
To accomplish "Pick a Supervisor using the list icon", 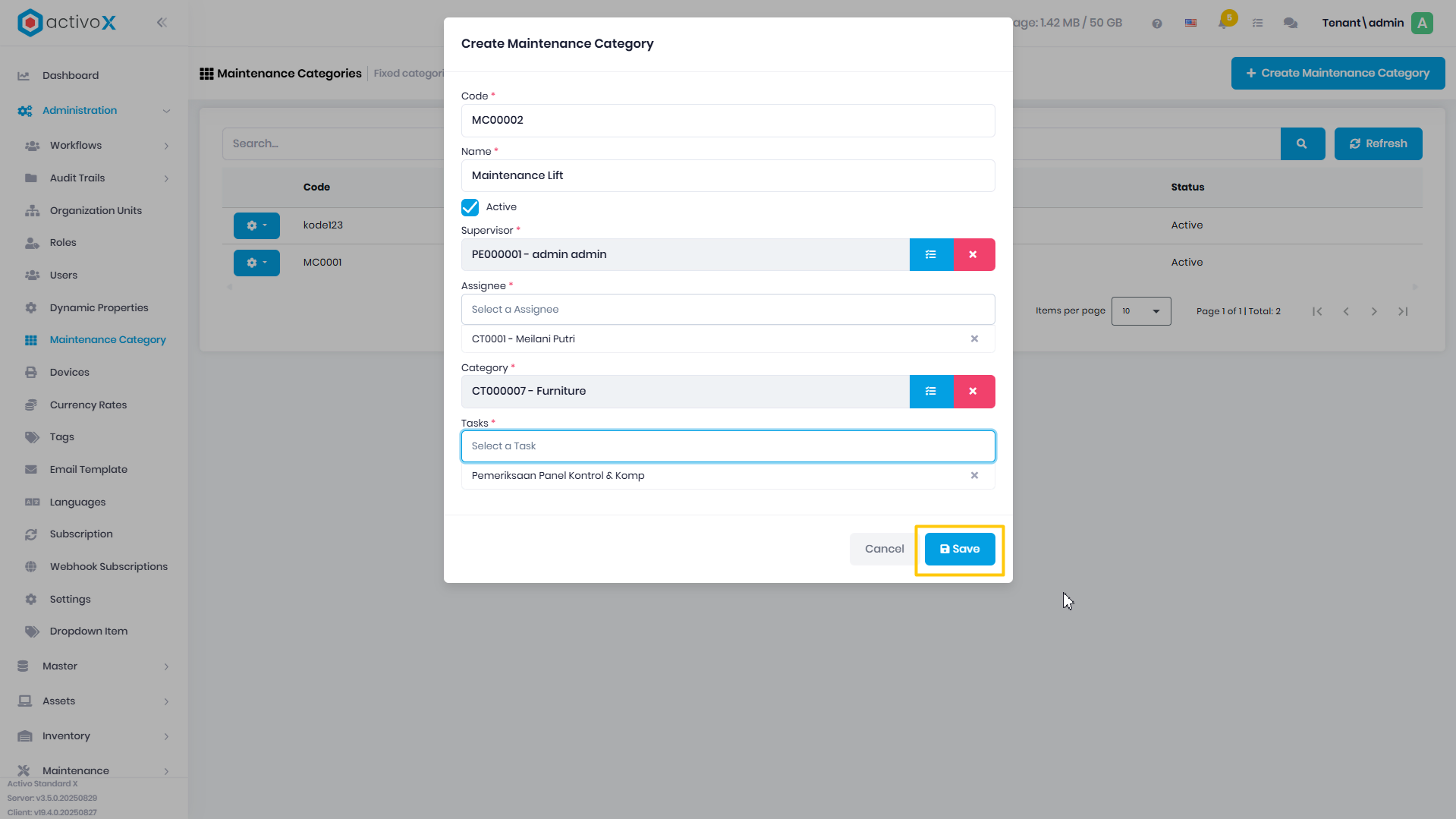I will coord(931,255).
